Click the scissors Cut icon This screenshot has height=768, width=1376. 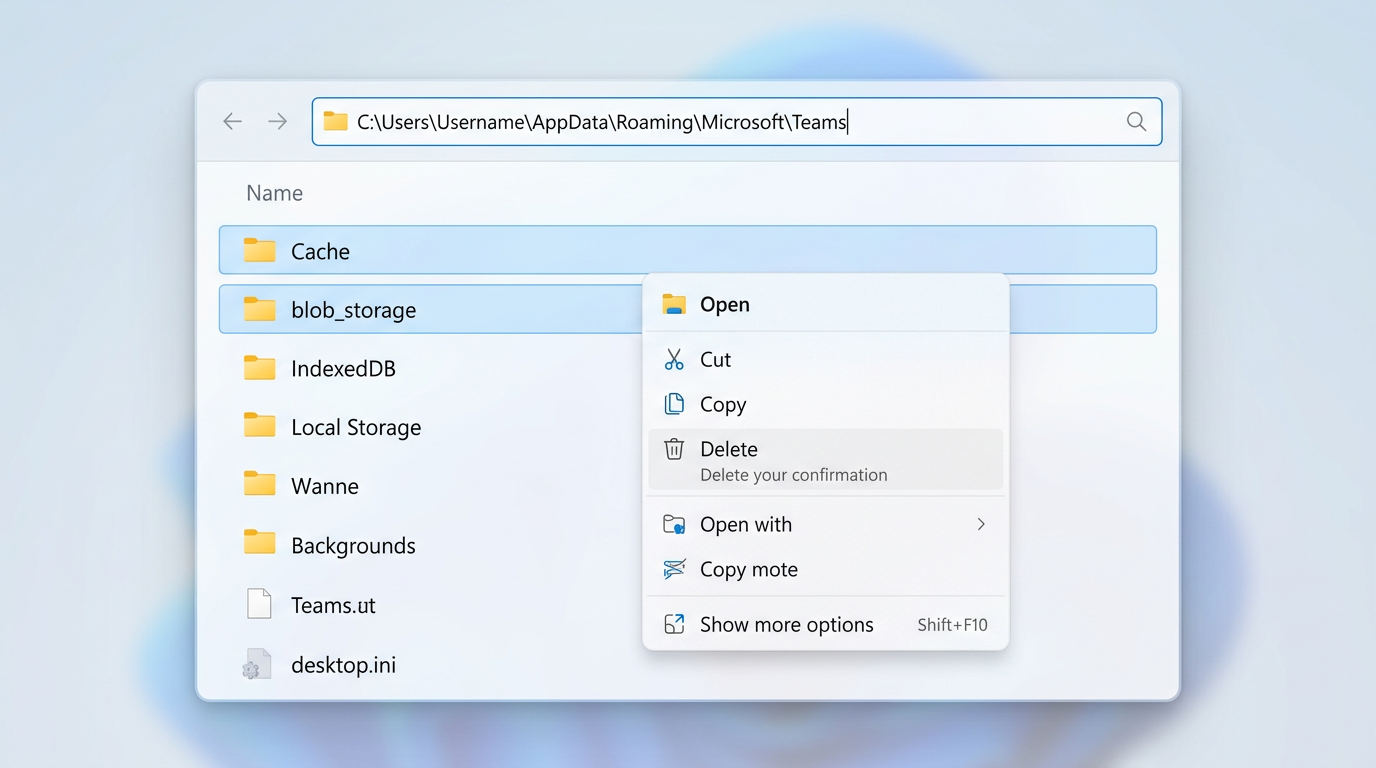[x=674, y=359]
